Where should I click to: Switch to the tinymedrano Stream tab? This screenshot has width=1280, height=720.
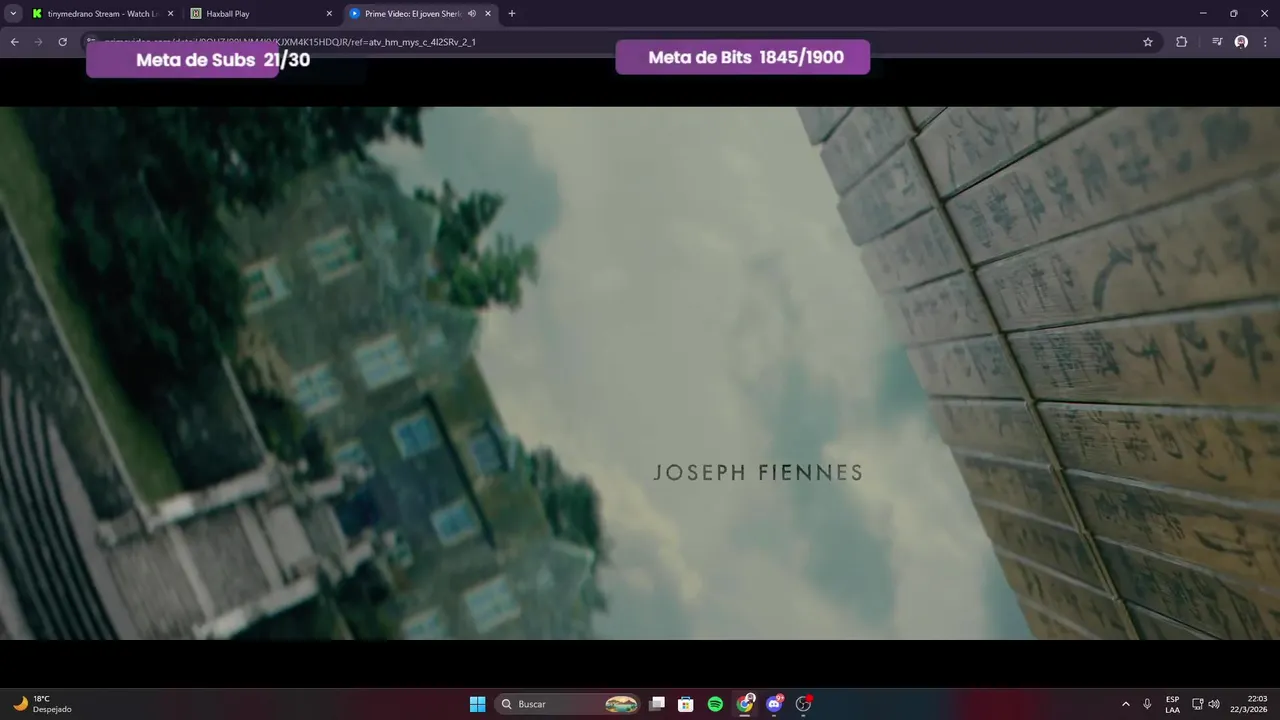(102, 14)
